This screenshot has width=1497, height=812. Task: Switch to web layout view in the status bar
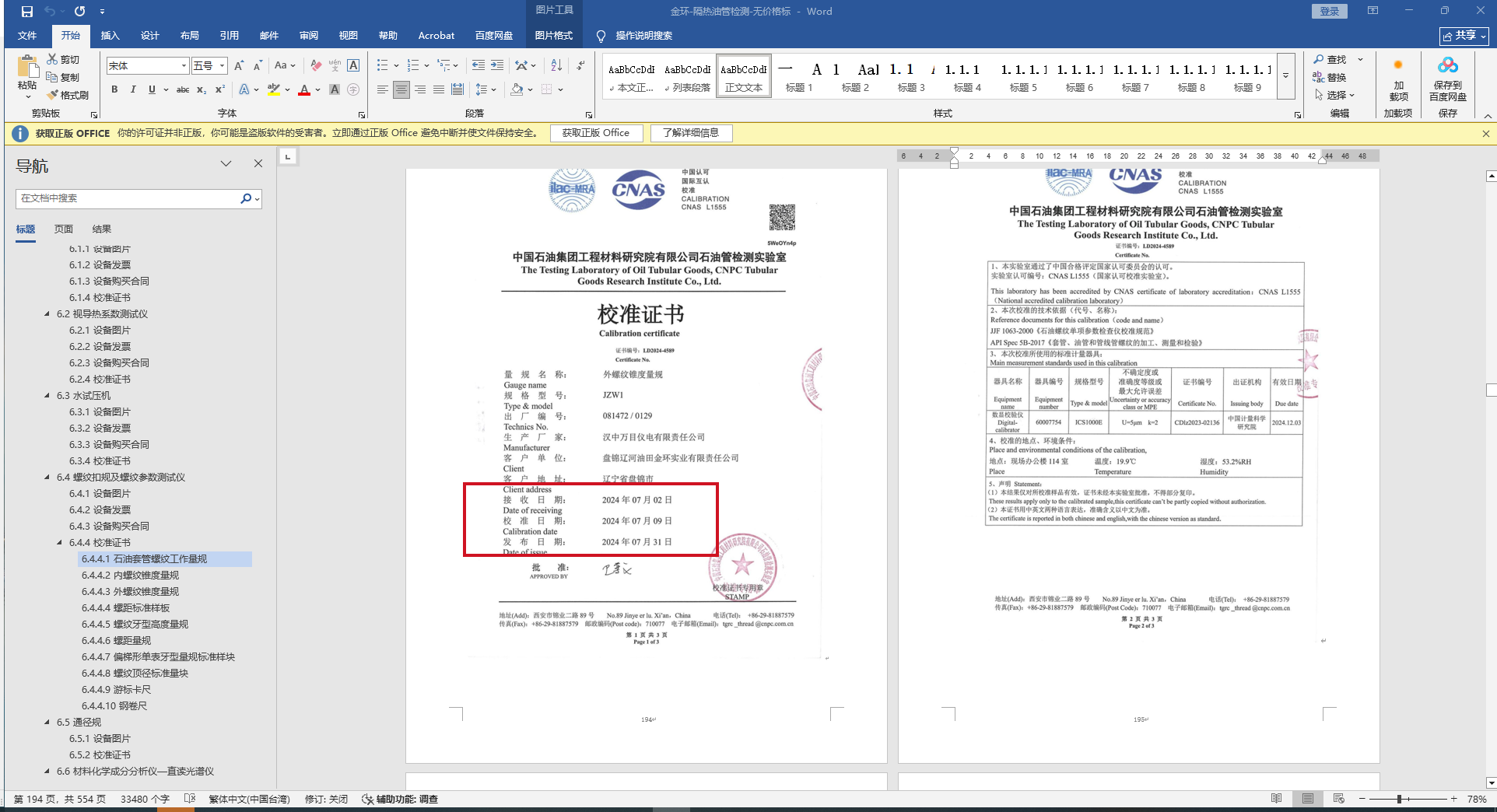click(1339, 799)
